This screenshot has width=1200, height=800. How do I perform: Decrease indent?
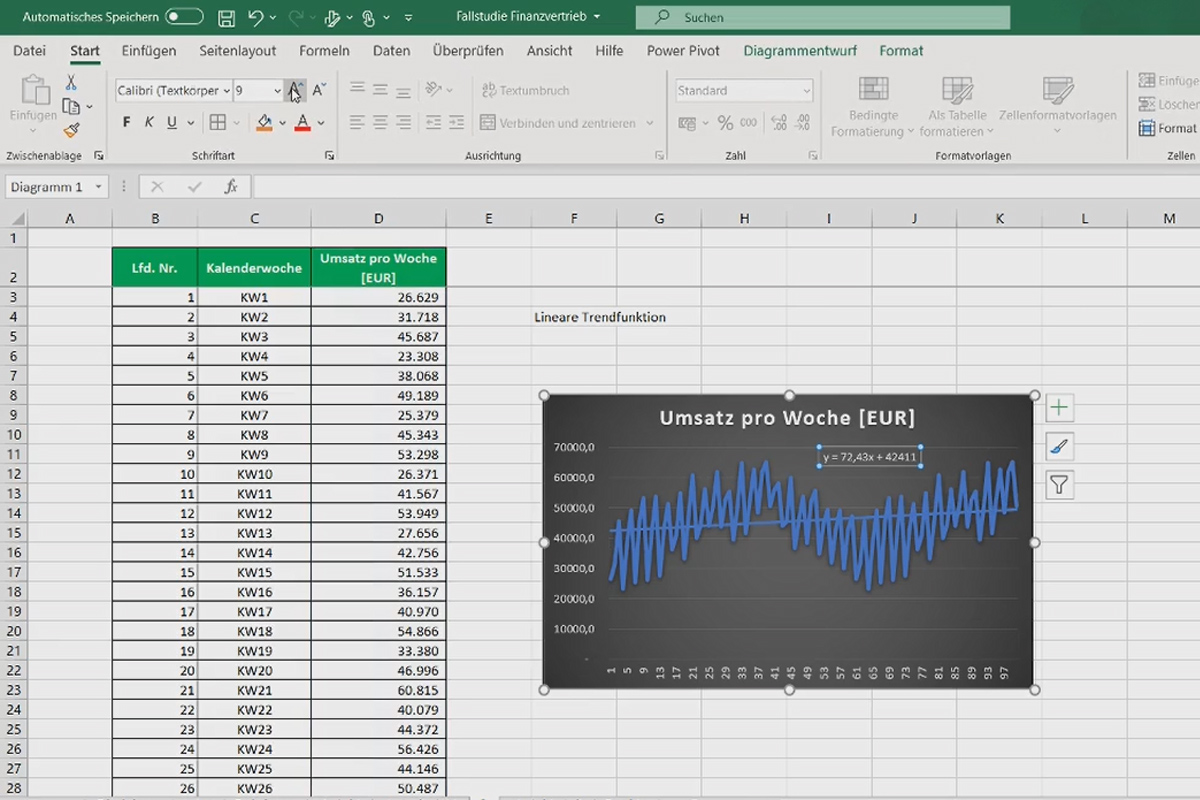(x=432, y=122)
